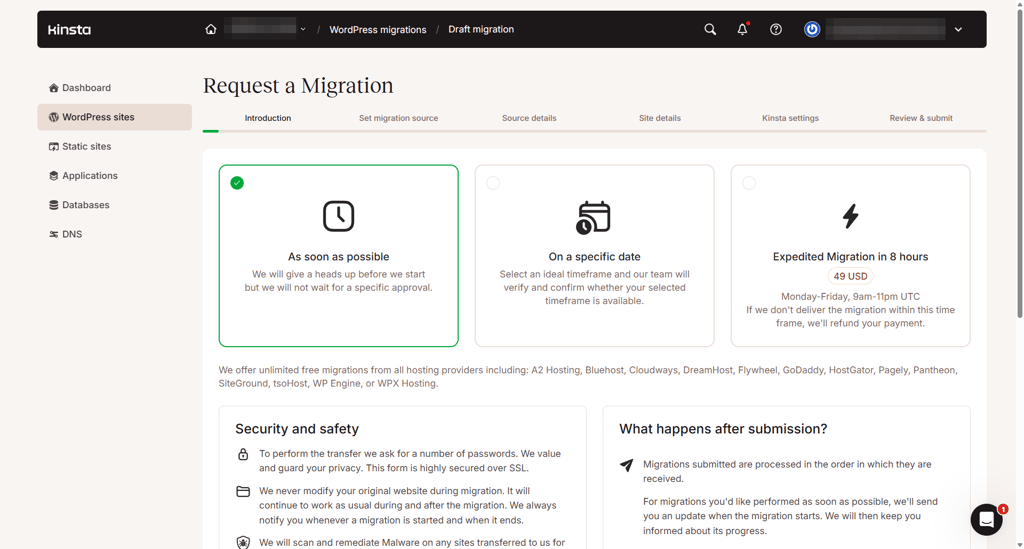
Task: Open the Static sites sidebar item
Action: pyautogui.click(x=114, y=146)
